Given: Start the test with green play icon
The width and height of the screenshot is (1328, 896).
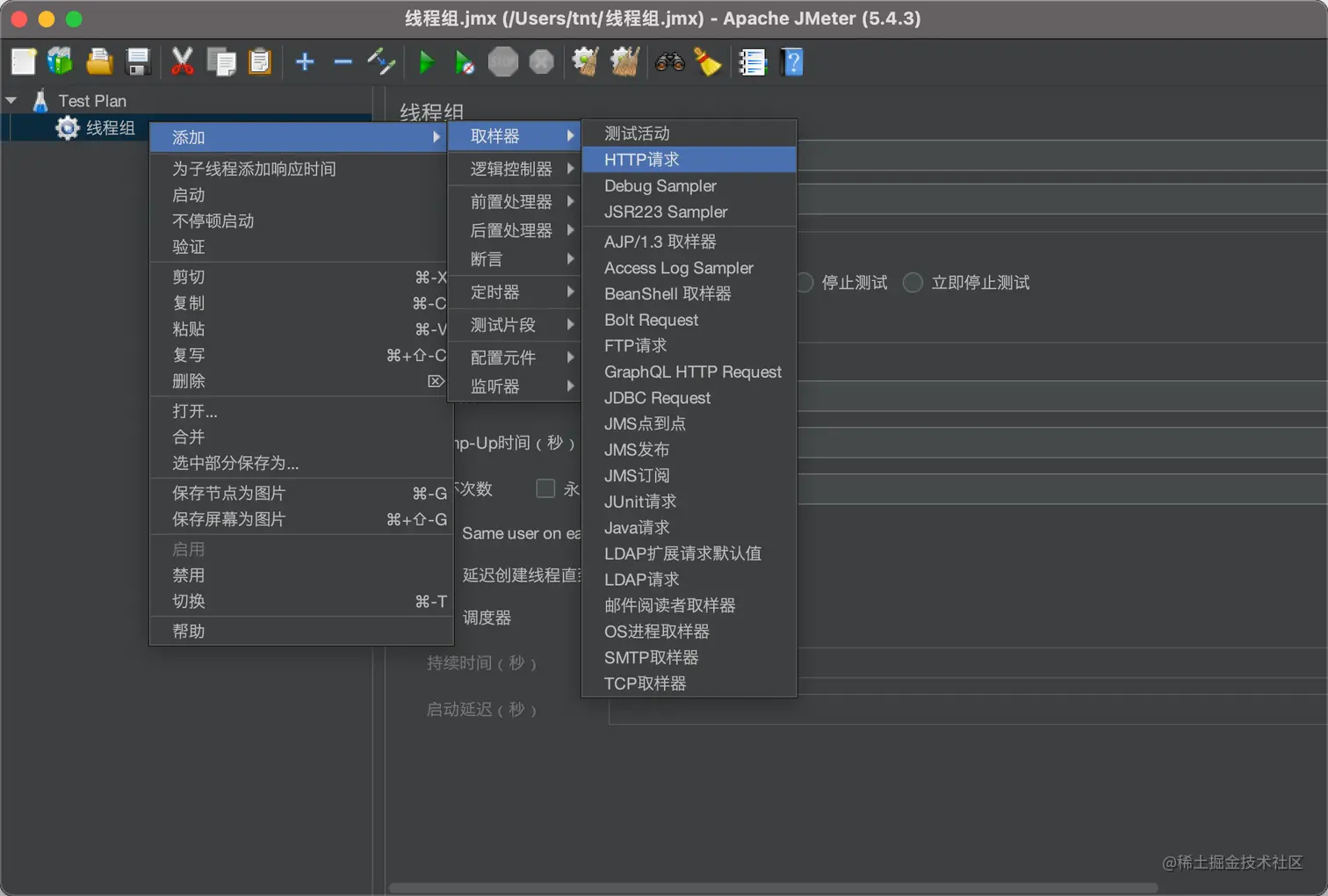Looking at the screenshot, I should [427, 61].
